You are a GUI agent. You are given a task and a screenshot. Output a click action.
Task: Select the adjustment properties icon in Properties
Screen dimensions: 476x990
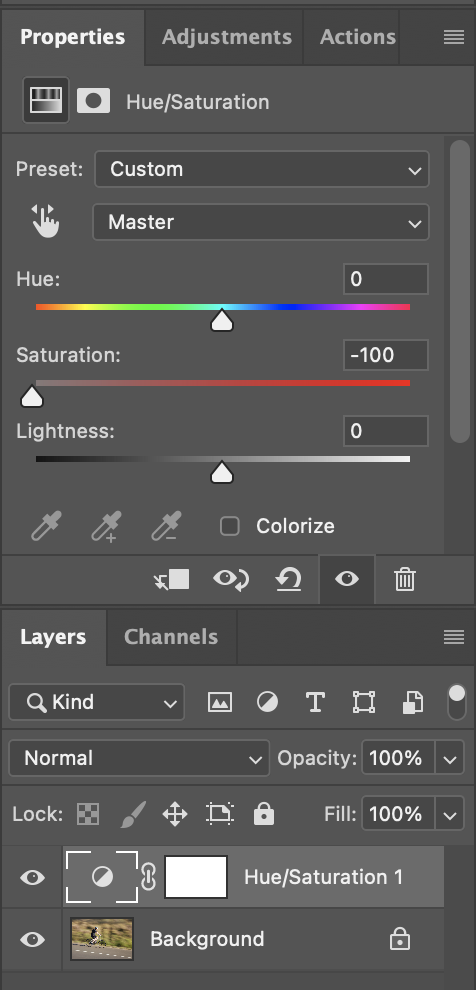tap(46, 100)
